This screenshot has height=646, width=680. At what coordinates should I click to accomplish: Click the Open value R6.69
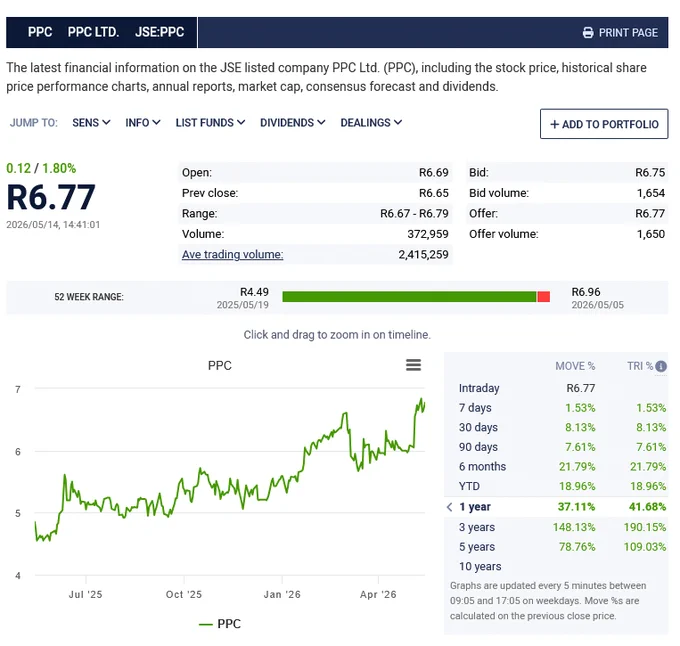[x=433, y=173]
